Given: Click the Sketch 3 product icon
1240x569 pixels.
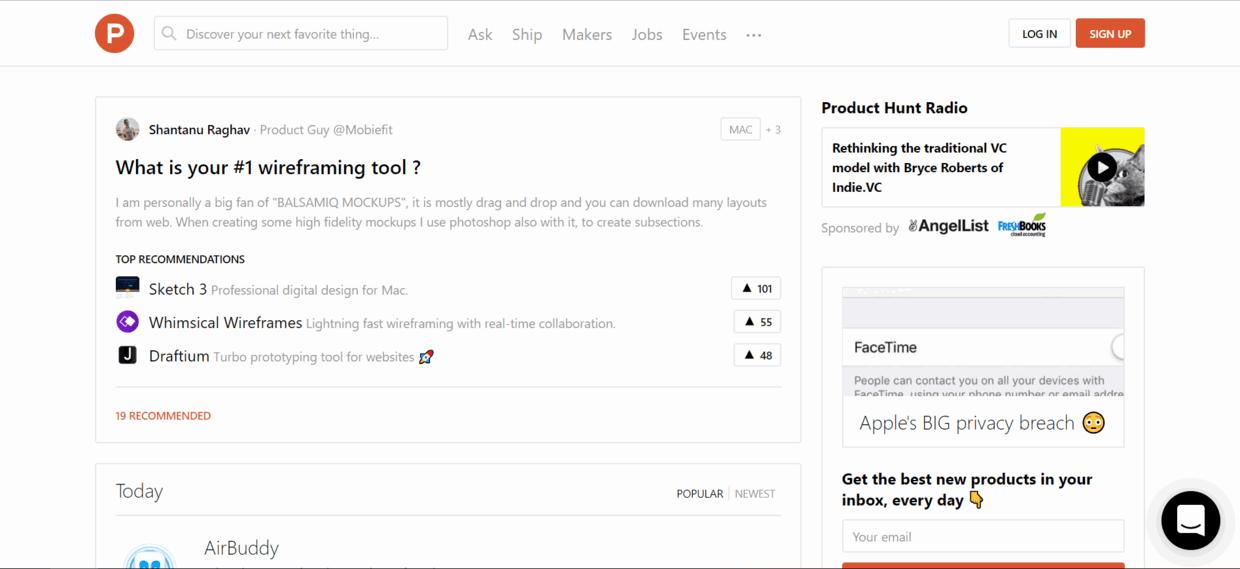Looking at the screenshot, I should pos(127,288).
